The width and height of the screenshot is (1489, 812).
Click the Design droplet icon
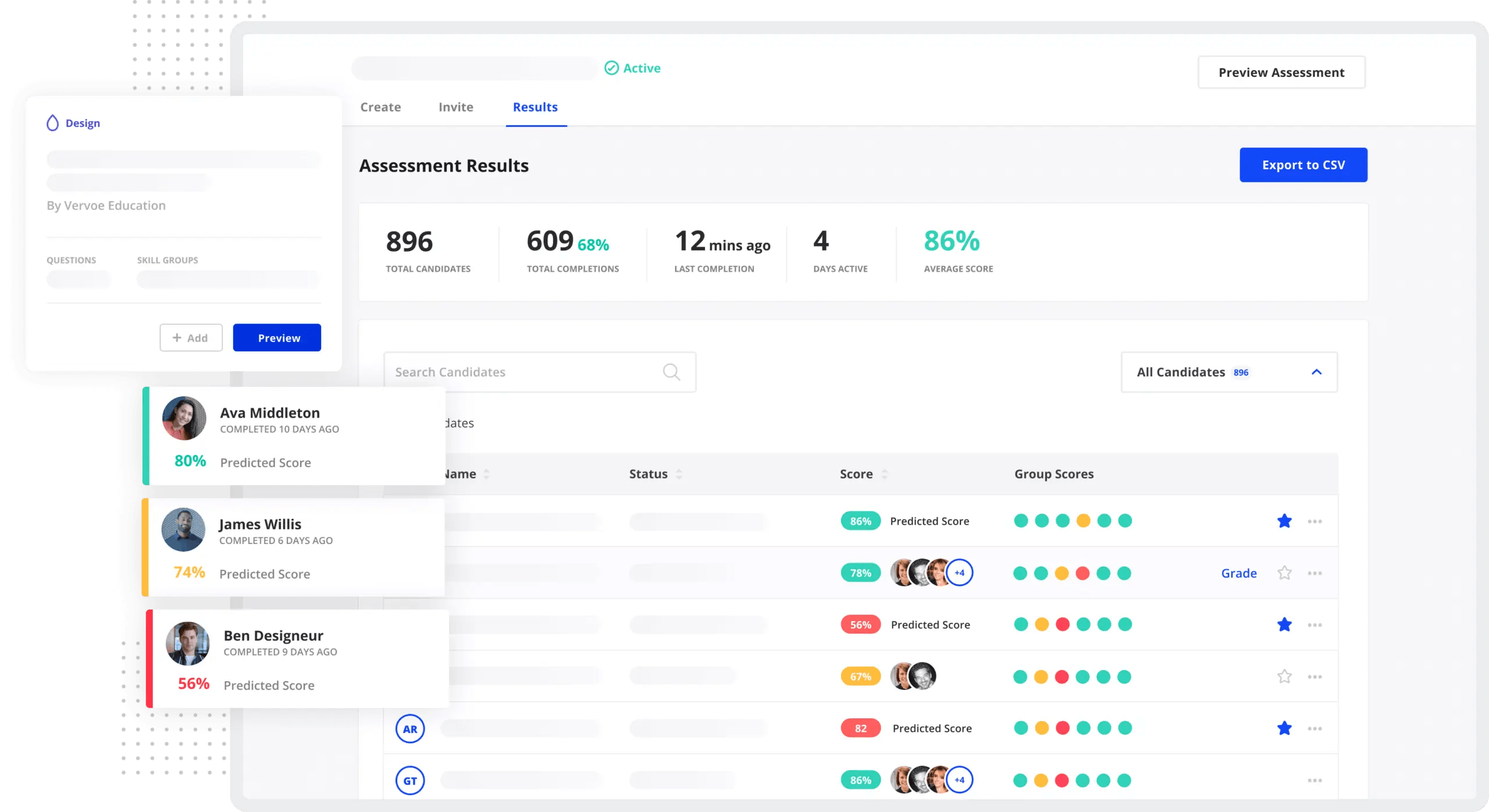[52, 123]
